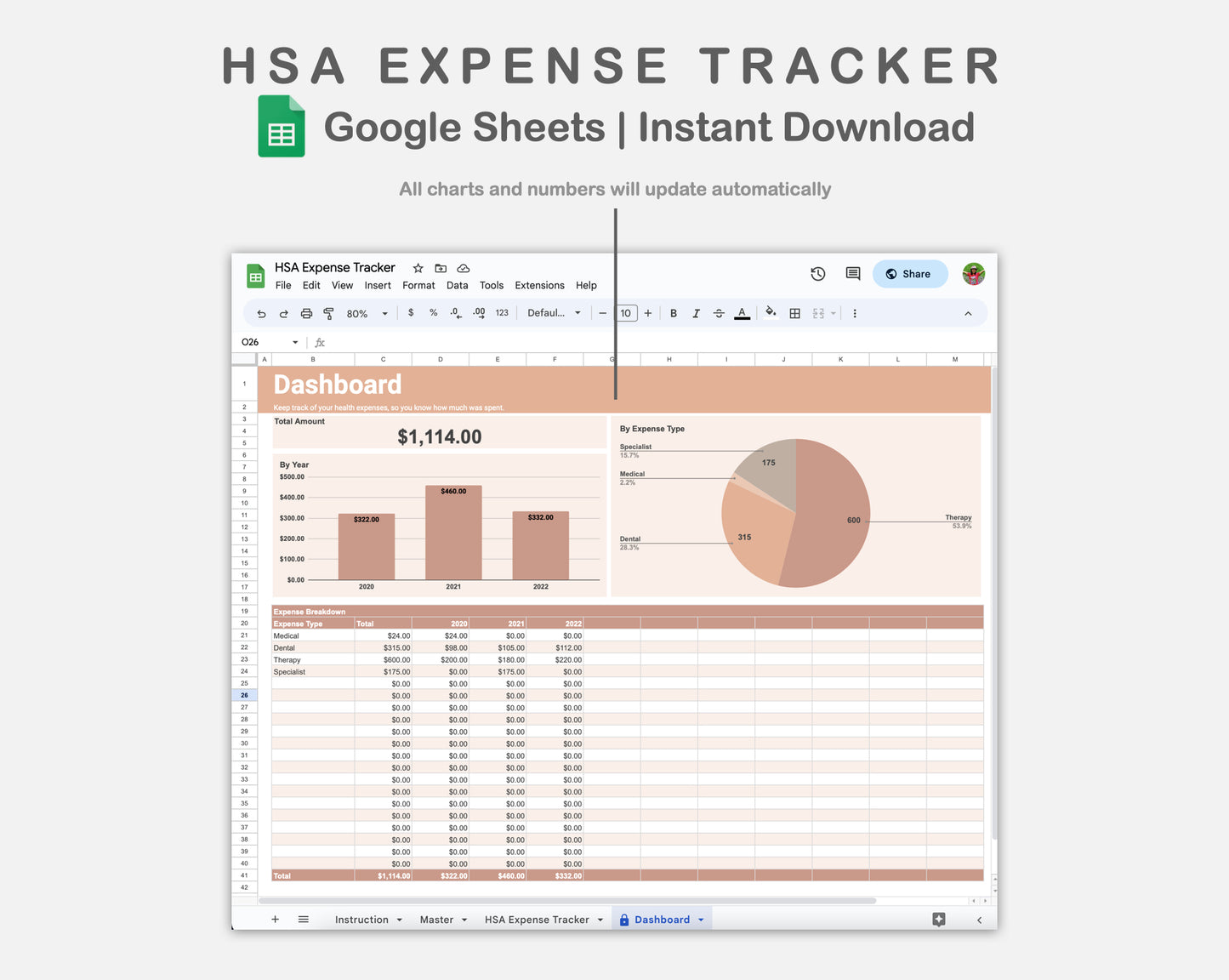Open the borders menu
This screenshot has width=1229, height=980.
(794, 313)
